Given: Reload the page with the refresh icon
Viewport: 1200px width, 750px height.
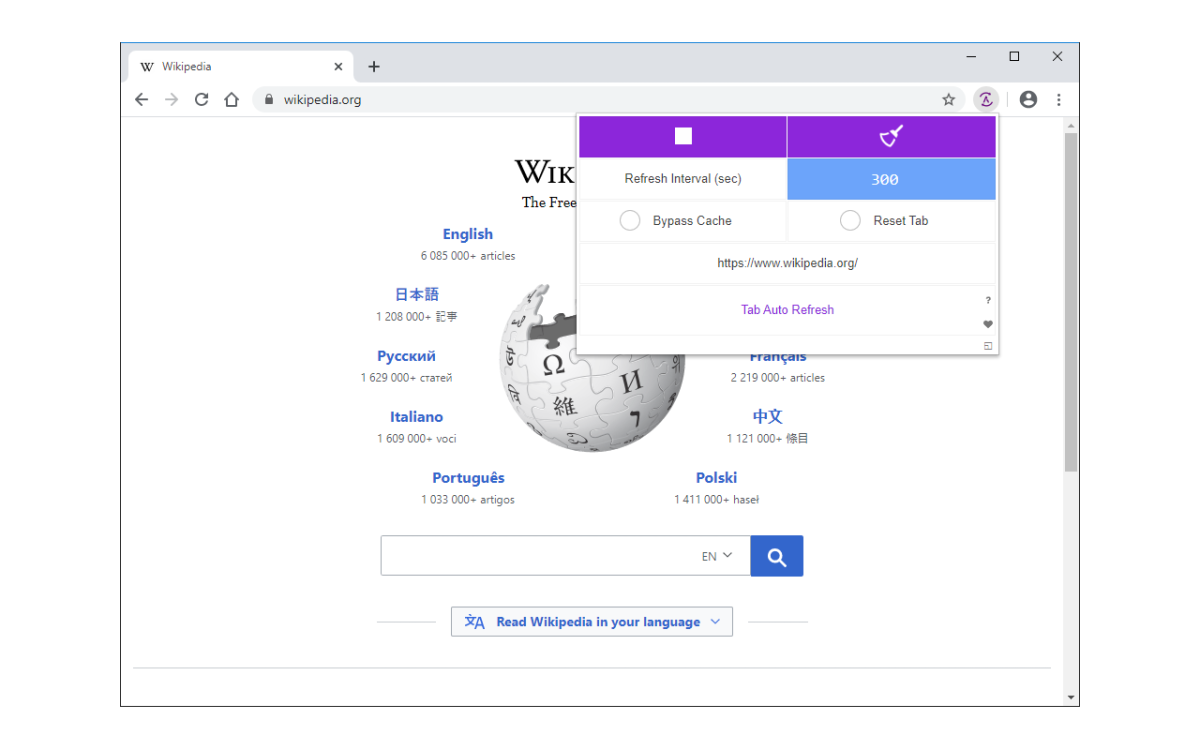Looking at the screenshot, I should pos(201,99).
